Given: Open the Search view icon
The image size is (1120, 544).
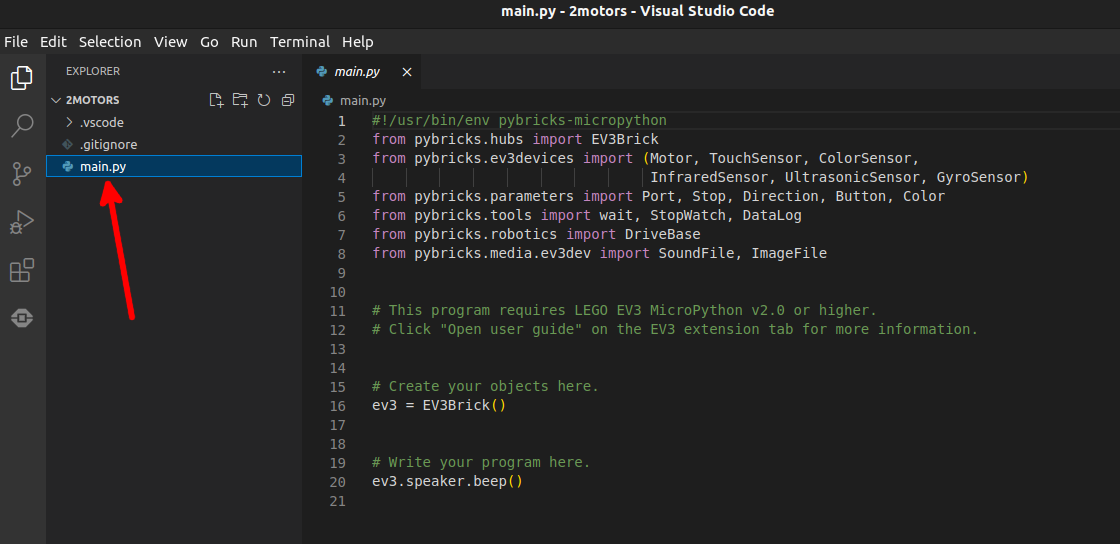Looking at the screenshot, I should click(22, 126).
